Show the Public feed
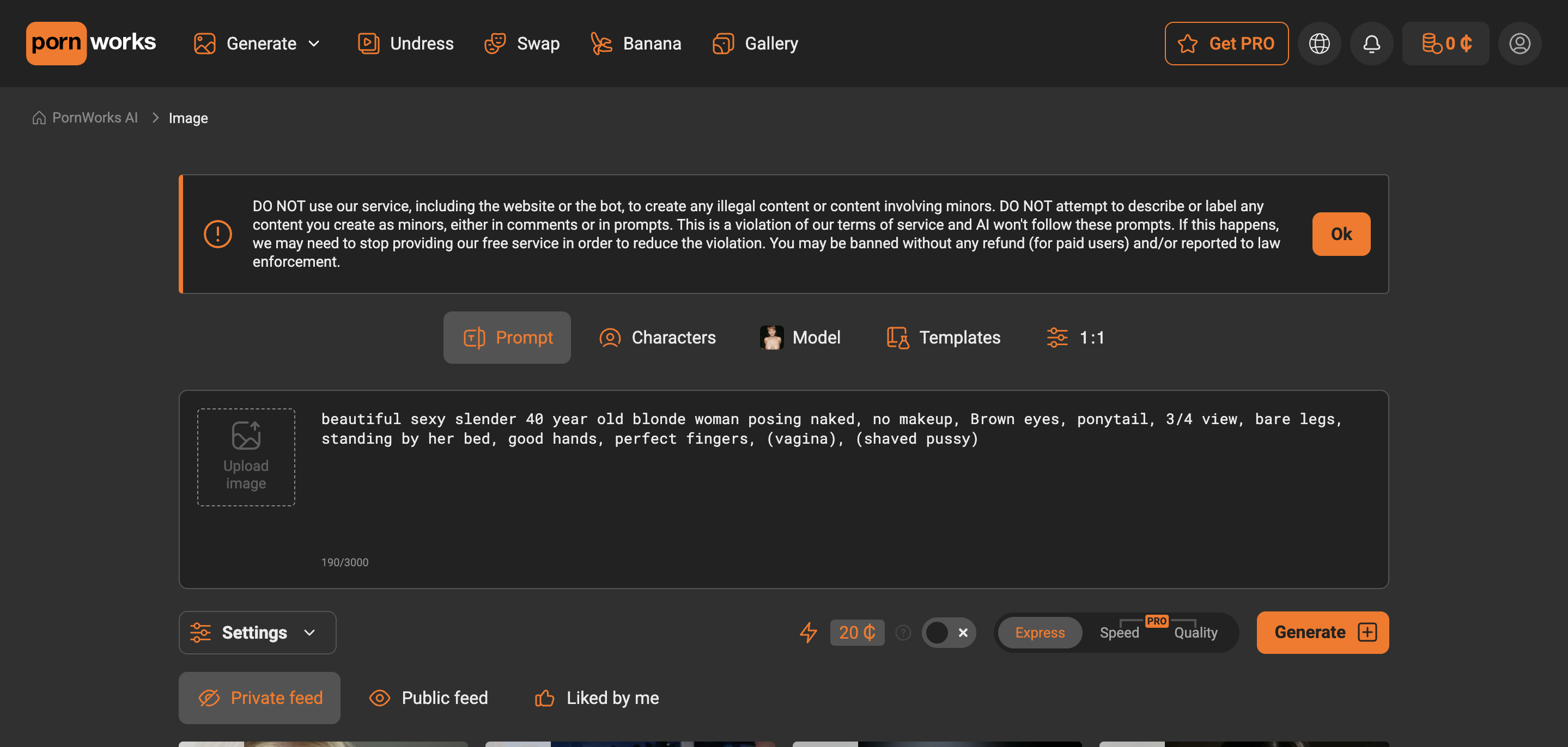 [429, 698]
